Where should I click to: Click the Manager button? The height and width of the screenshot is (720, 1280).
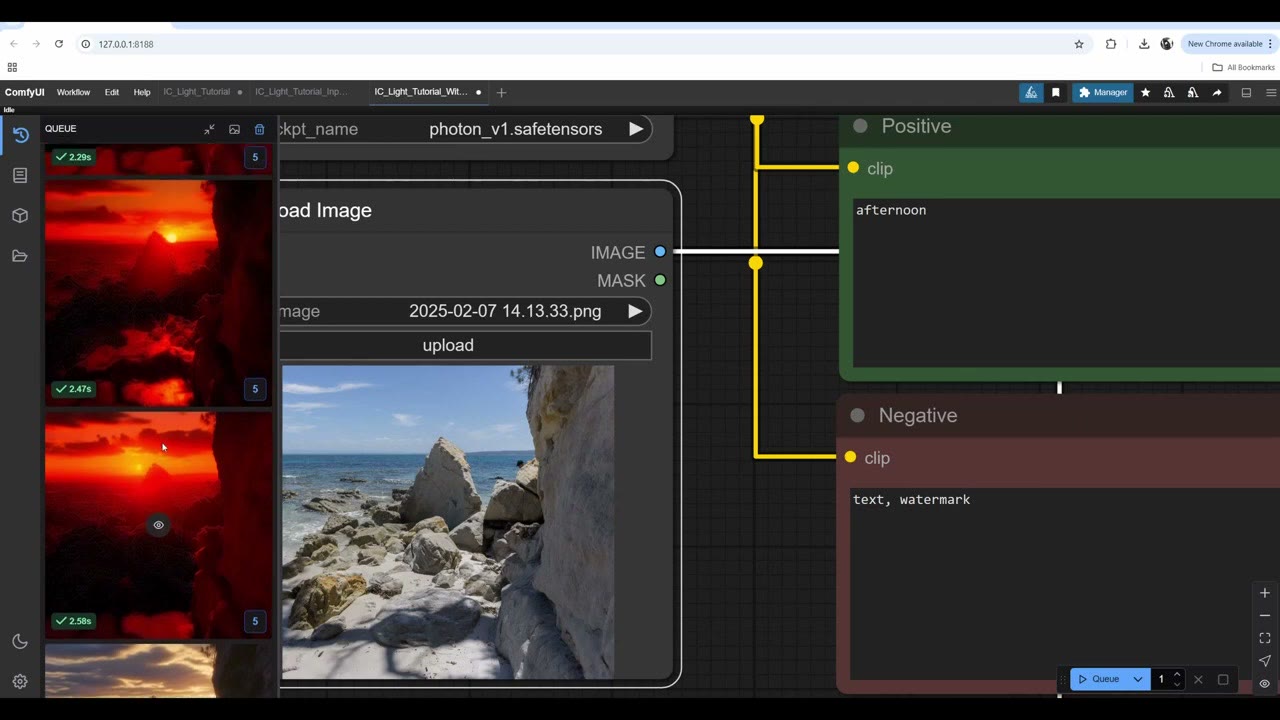click(x=1103, y=92)
